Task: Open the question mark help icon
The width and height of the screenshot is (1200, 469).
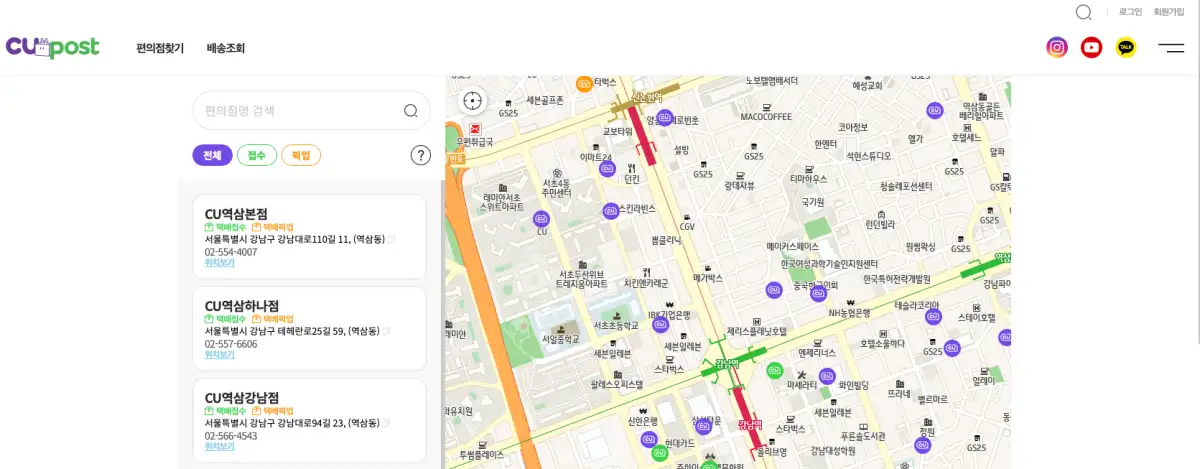Action: [421, 155]
